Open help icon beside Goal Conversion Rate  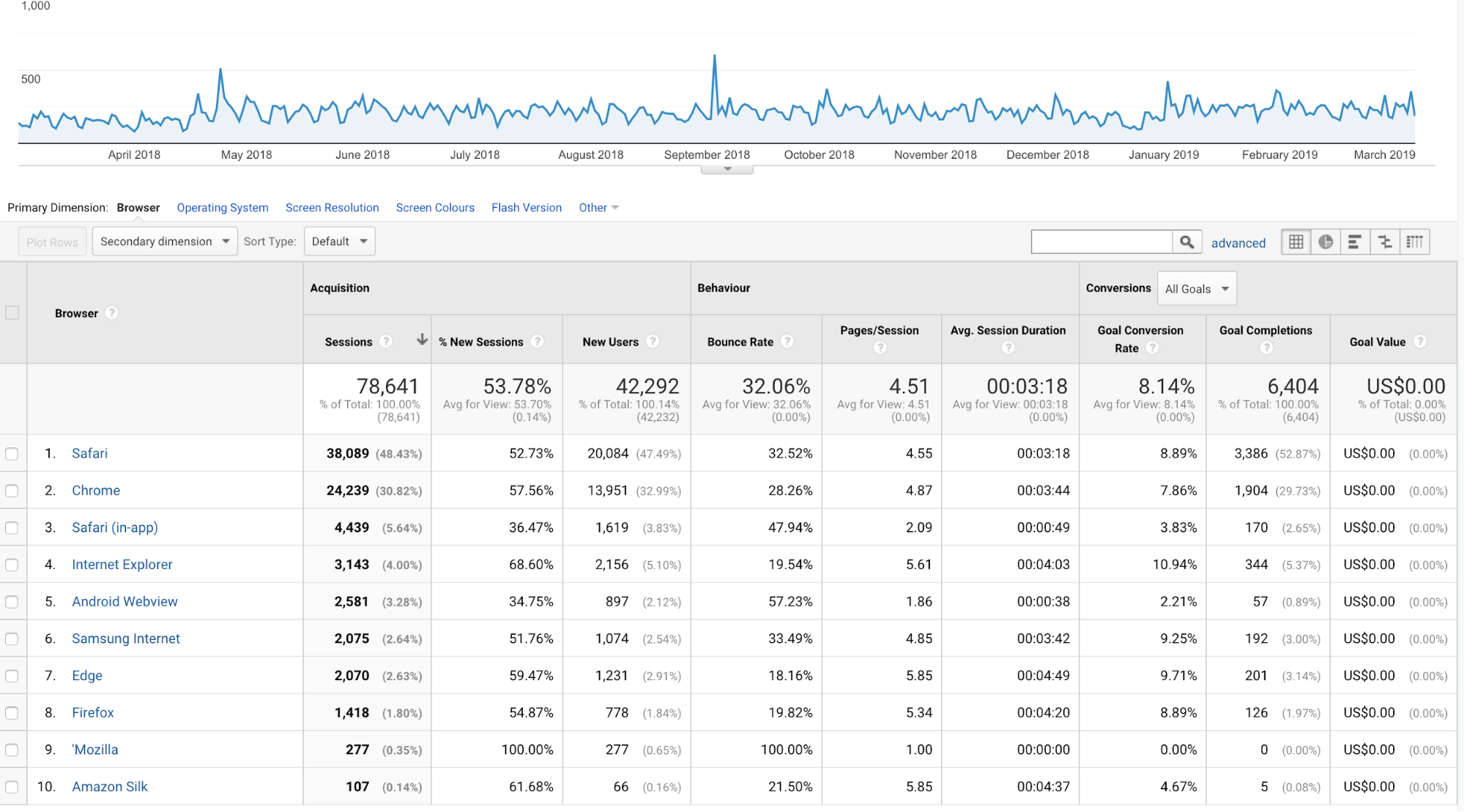[x=1152, y=348]
